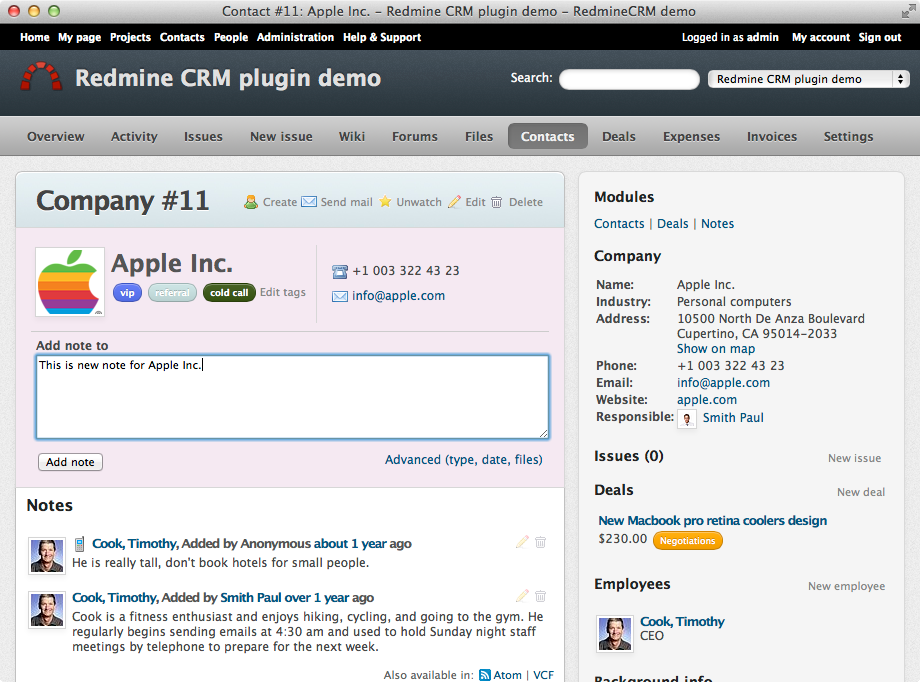Open the Administration menu

tap(295, 37)
